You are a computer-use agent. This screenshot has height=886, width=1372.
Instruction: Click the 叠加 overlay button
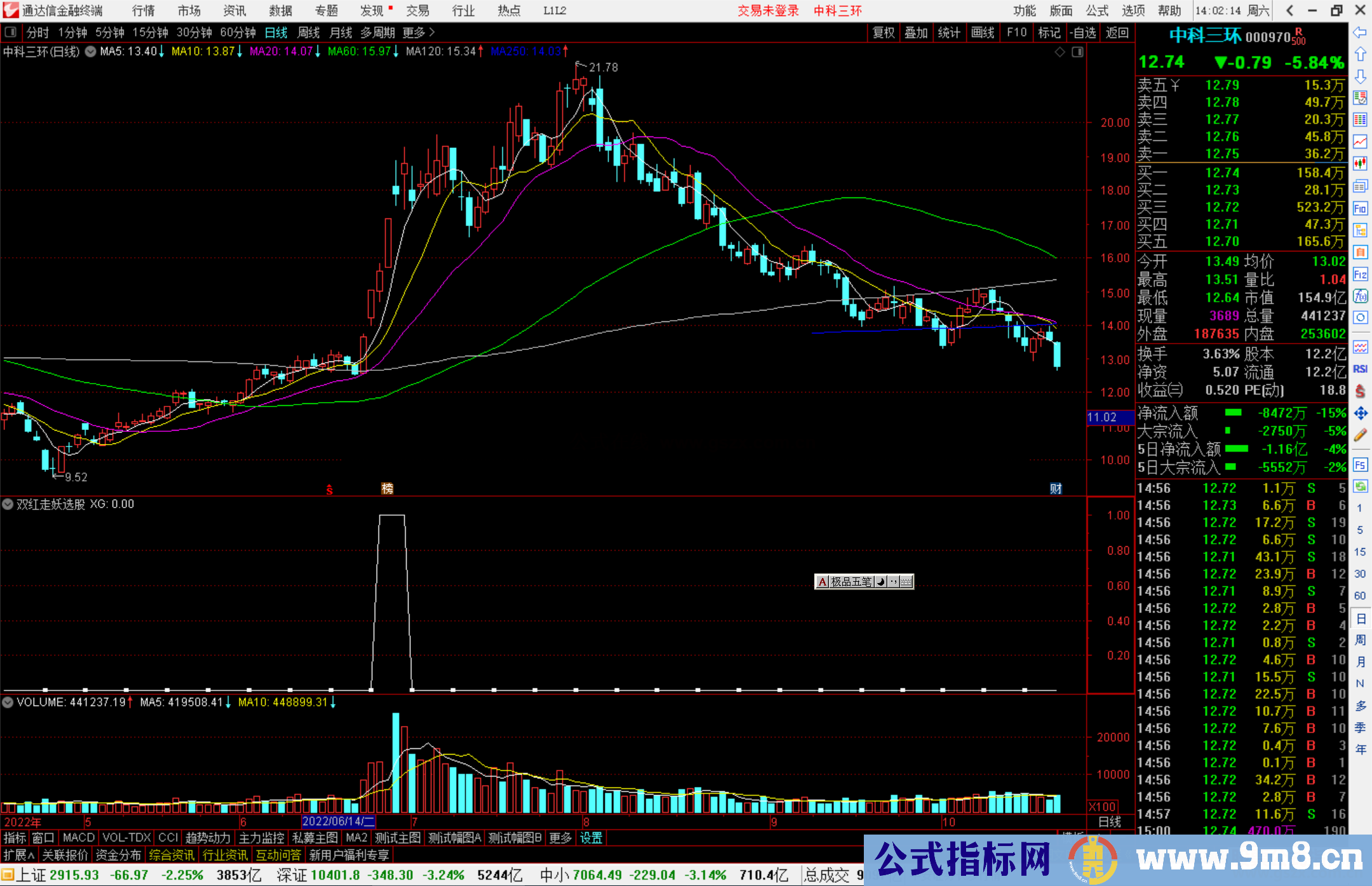point(916,32)
